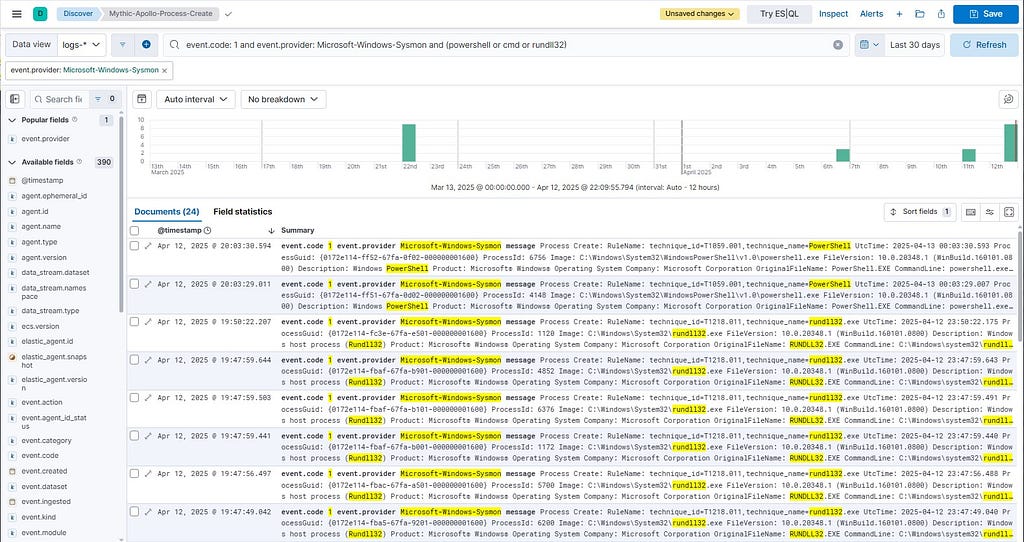Expand document row at 20:03:29.011

pos(148,284)
